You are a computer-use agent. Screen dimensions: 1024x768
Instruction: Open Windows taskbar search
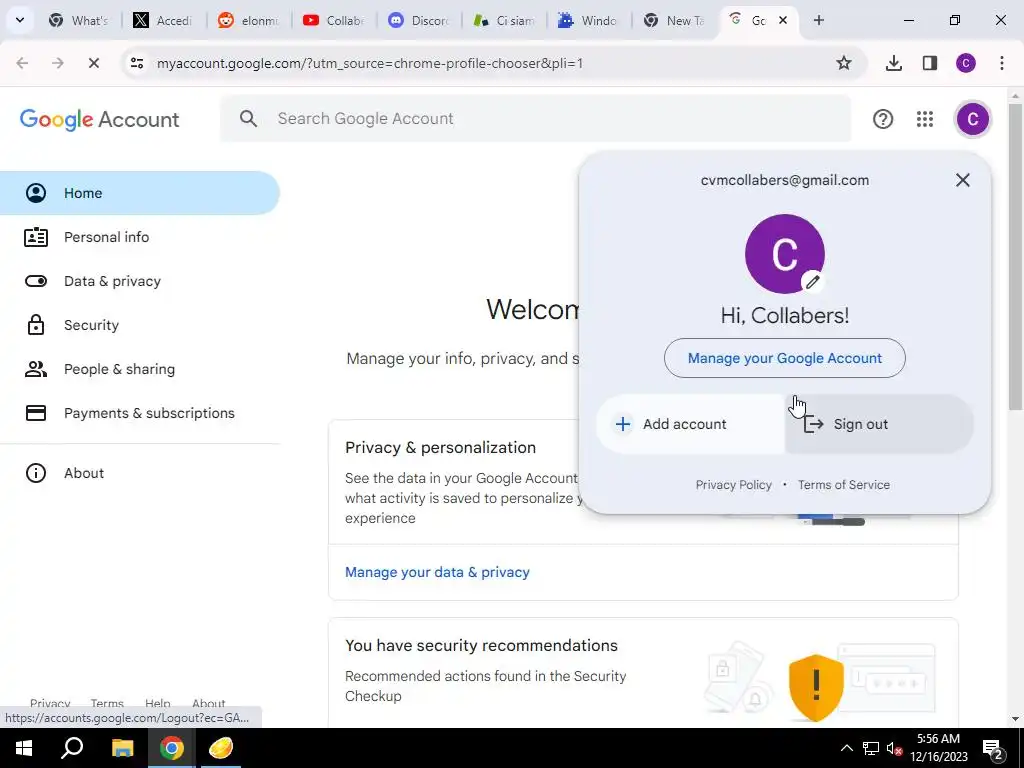[72, 748]
